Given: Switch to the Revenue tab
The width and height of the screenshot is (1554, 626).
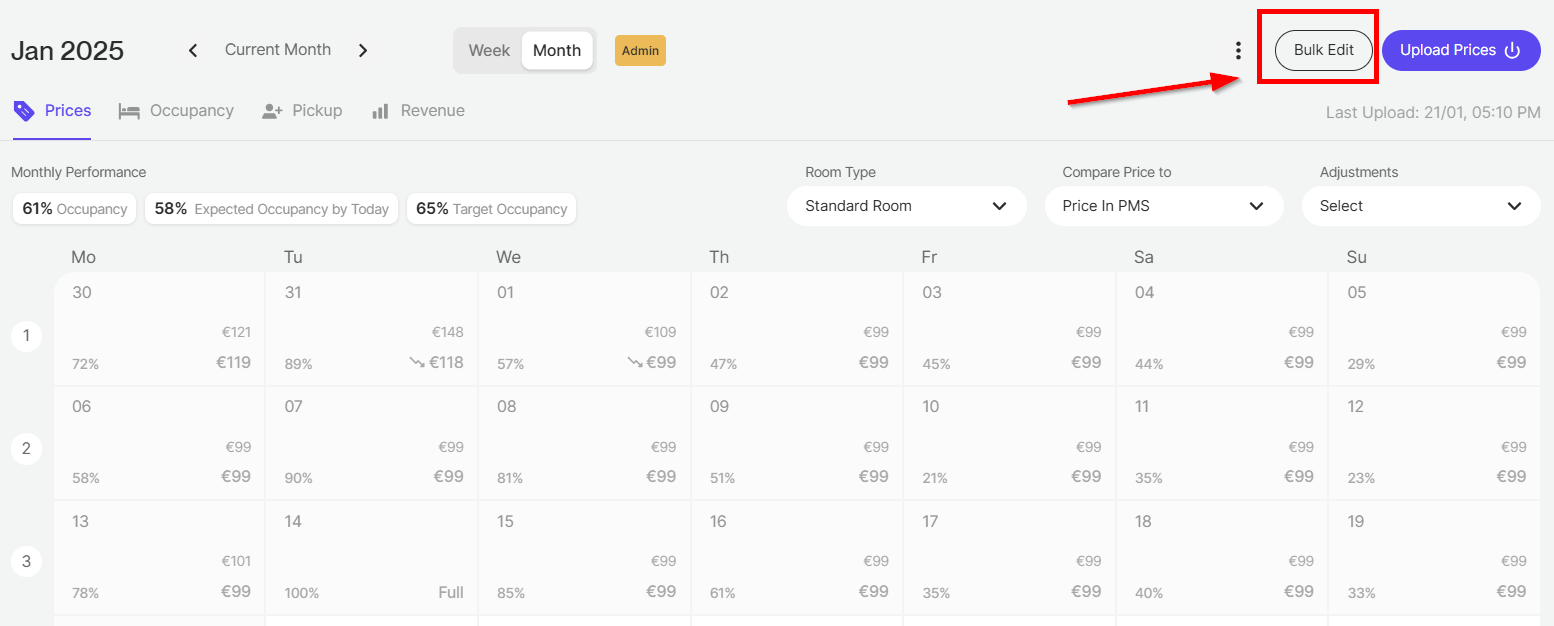Looking at the screenshot, I should (x=432, y=111).
